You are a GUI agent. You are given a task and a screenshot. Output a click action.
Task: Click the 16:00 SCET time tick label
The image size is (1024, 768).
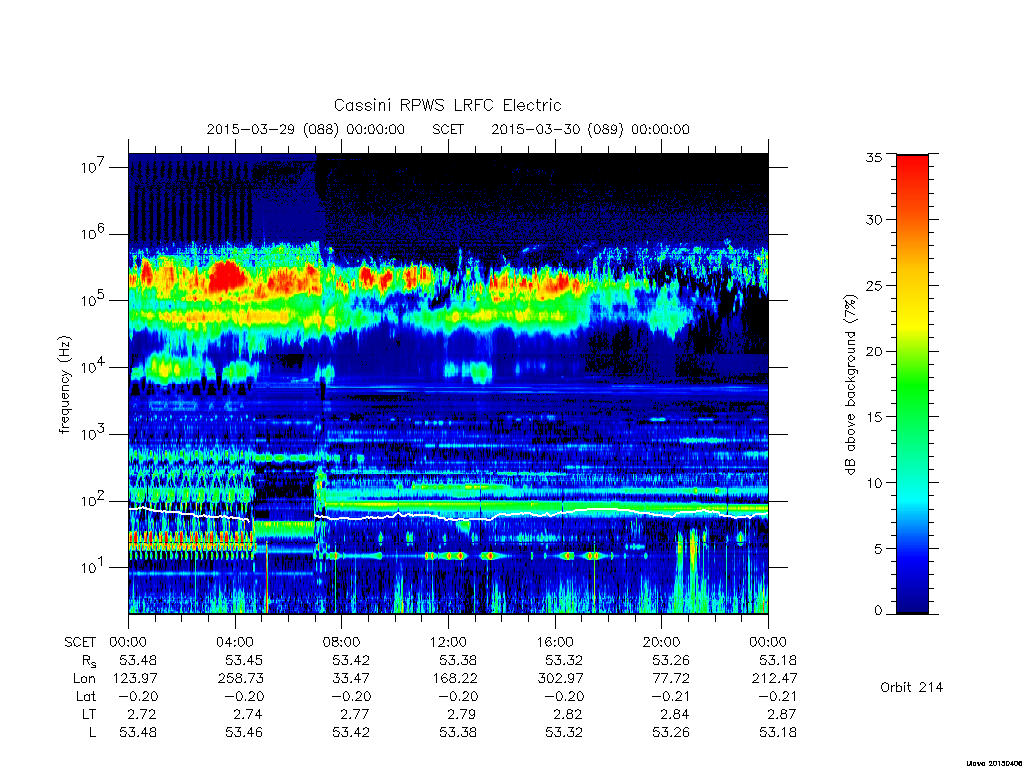[554, 642]
